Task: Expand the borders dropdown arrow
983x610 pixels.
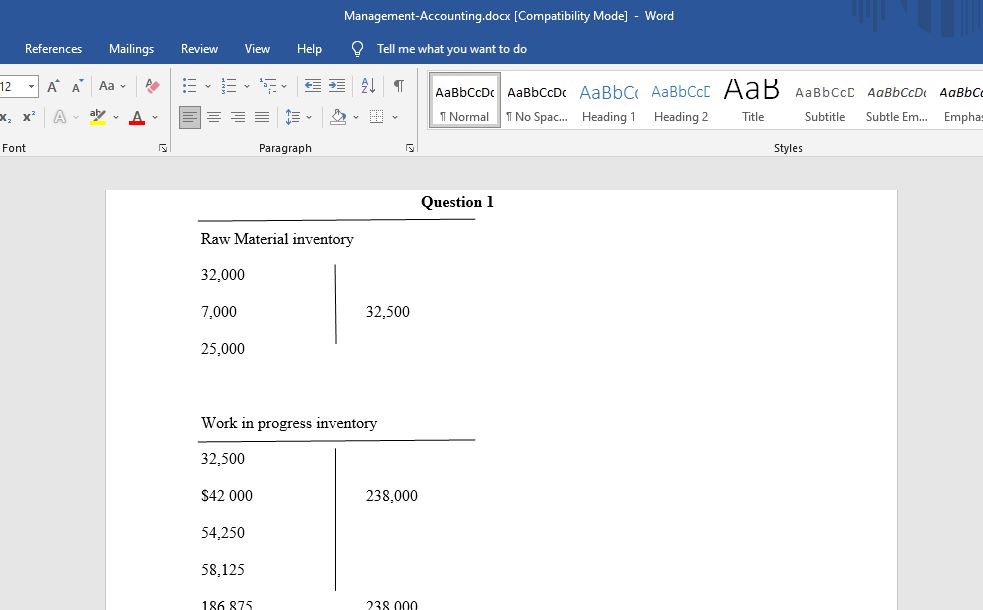Action: (x=395, y=117)
